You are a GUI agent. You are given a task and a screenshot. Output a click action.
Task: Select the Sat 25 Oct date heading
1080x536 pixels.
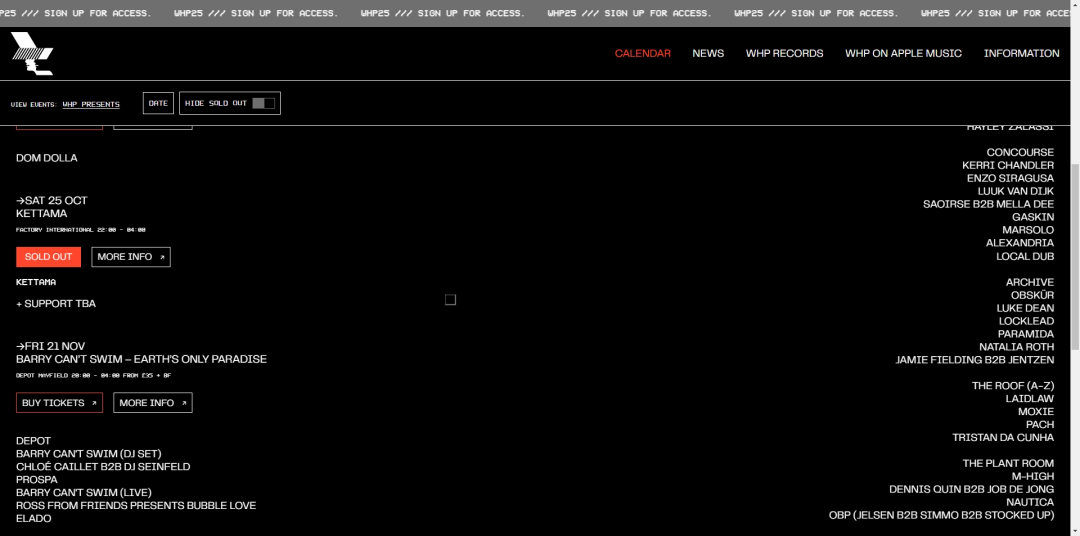52,200
